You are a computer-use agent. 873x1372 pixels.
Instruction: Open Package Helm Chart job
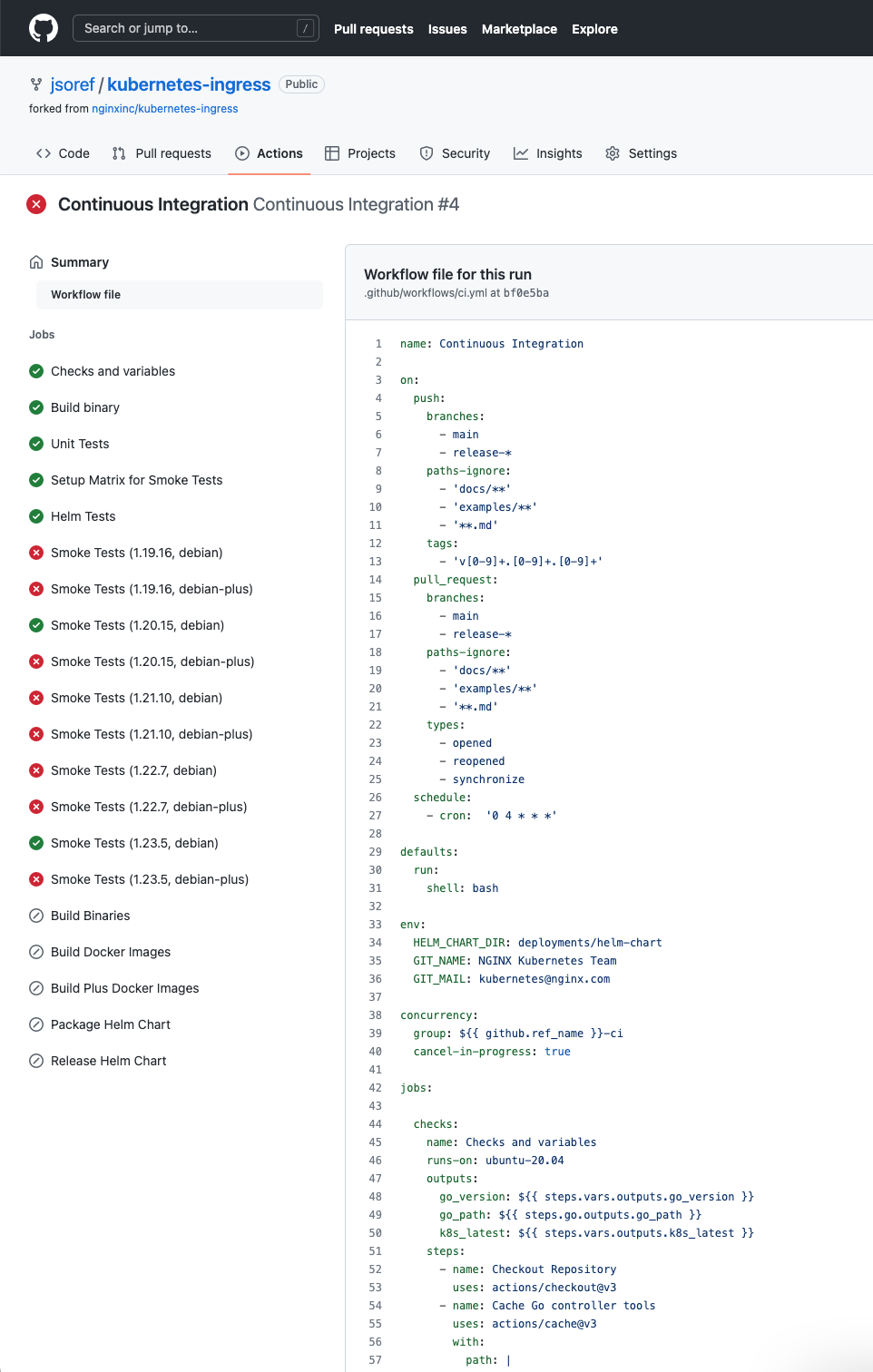click(x=111, y=1024)
